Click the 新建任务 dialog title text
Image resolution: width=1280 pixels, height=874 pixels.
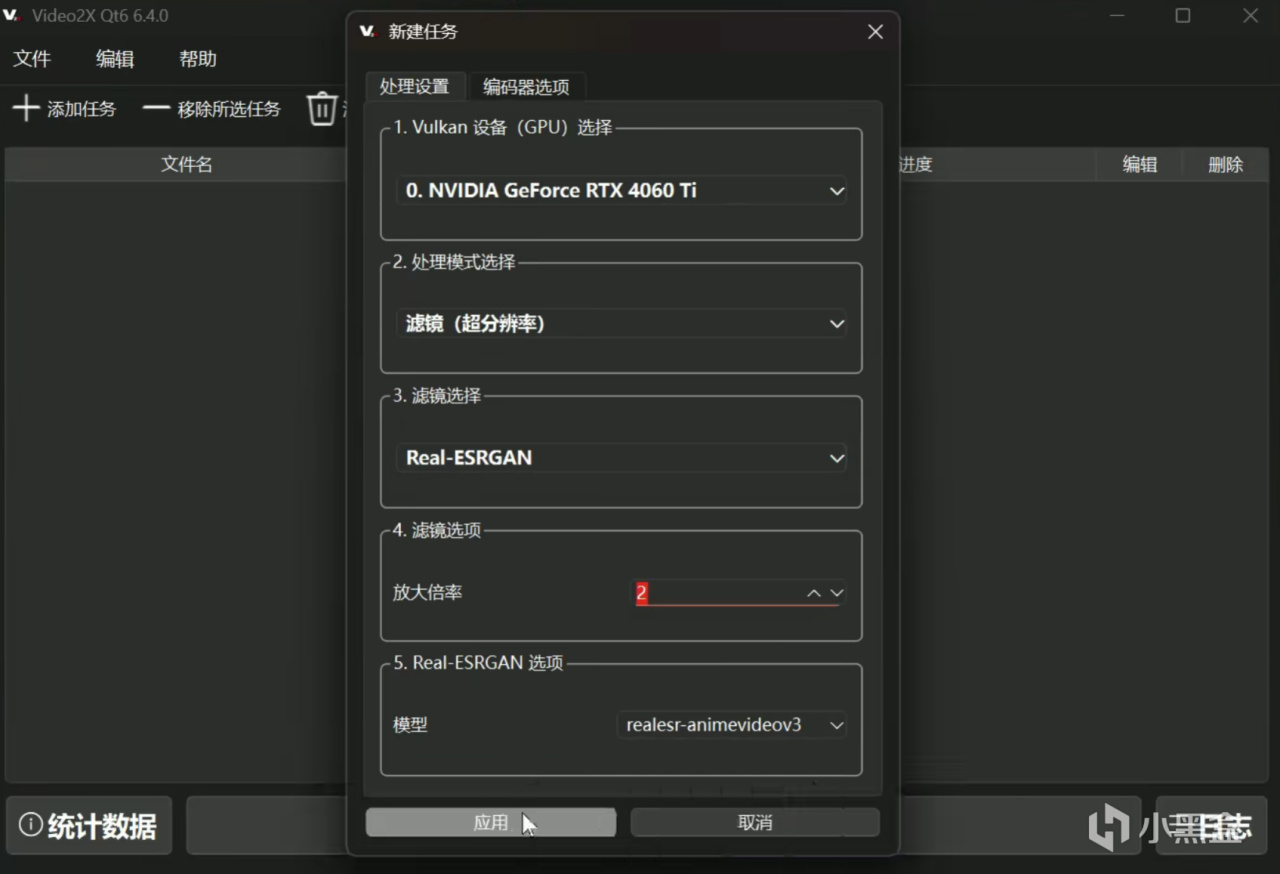tap(423, 32)
